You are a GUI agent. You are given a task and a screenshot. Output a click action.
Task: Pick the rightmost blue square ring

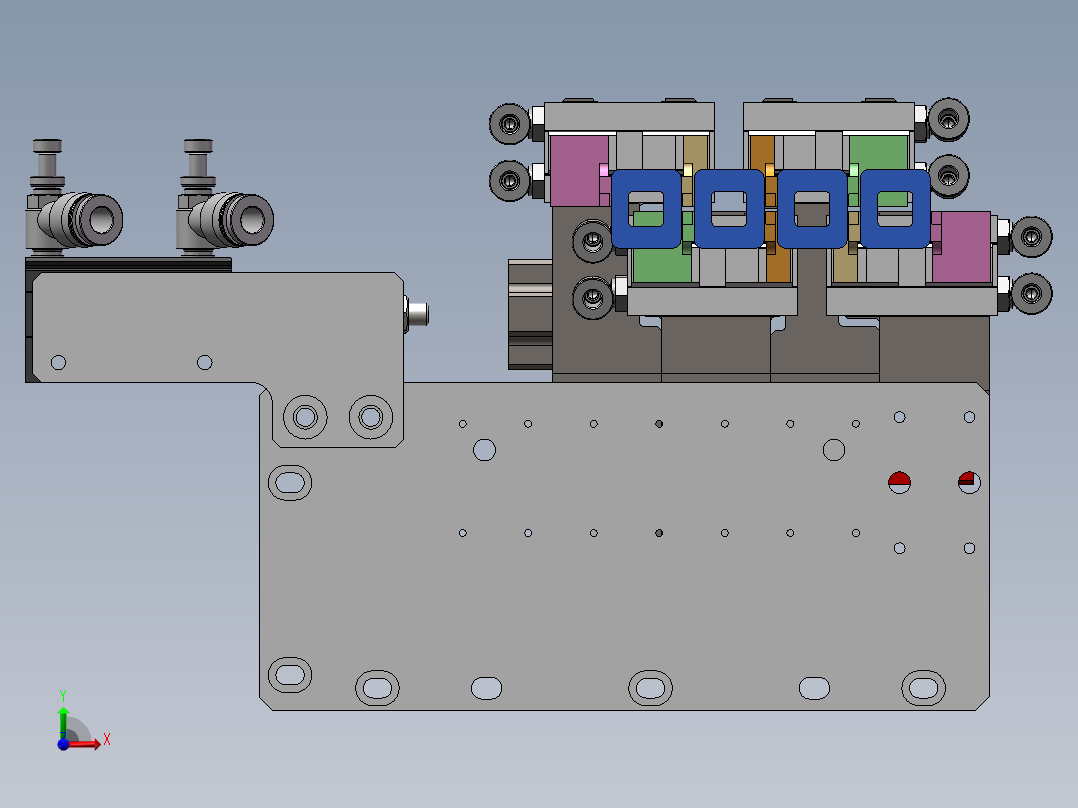click(895, 209)
